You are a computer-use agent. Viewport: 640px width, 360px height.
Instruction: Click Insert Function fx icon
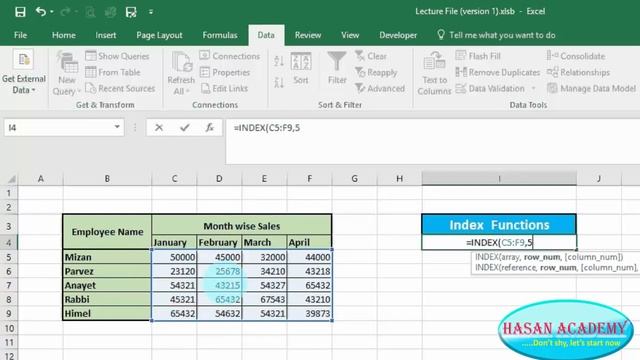(210, 128)
